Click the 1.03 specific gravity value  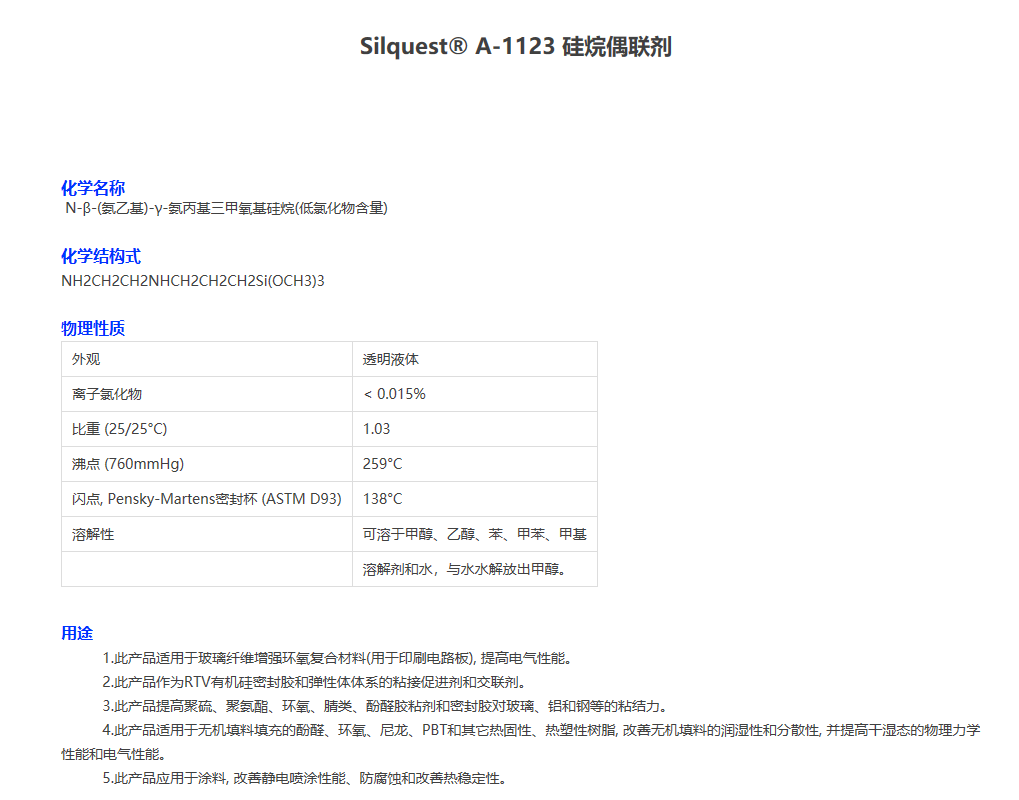[x=376, y=429]
